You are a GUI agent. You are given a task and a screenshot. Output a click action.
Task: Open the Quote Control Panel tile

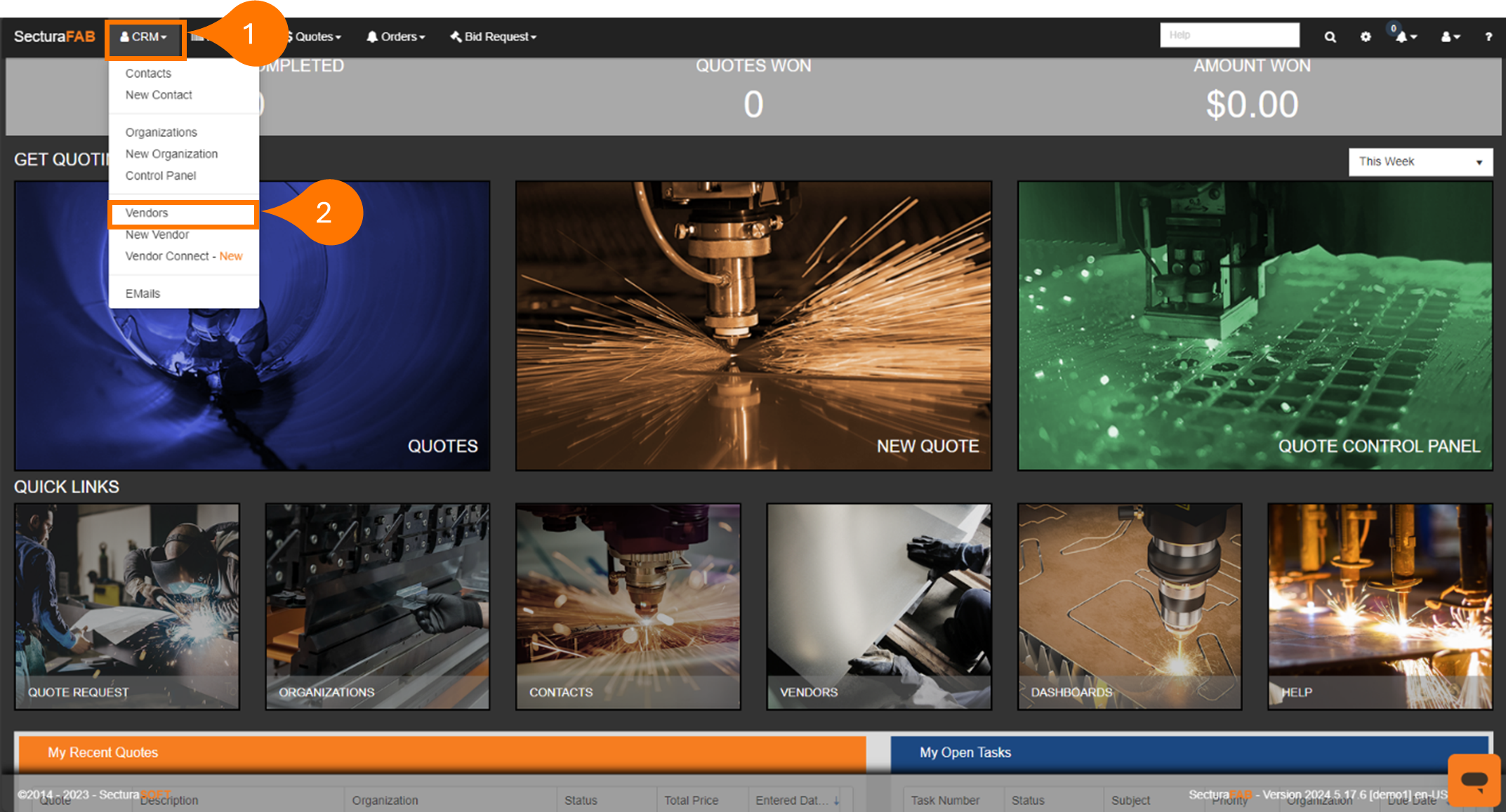click(1255, 326)
